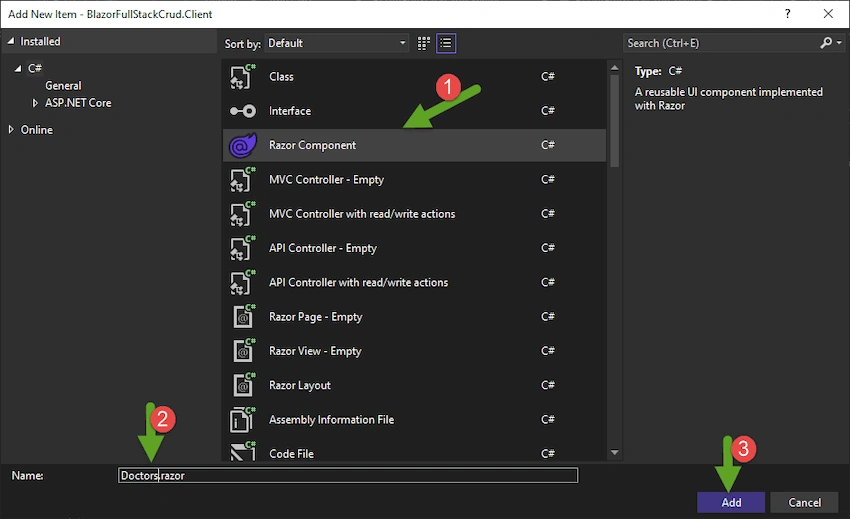Open search options dropdown arrow
Image resolution: width=850 pixels, height=519 pixels.
[839, 43]
